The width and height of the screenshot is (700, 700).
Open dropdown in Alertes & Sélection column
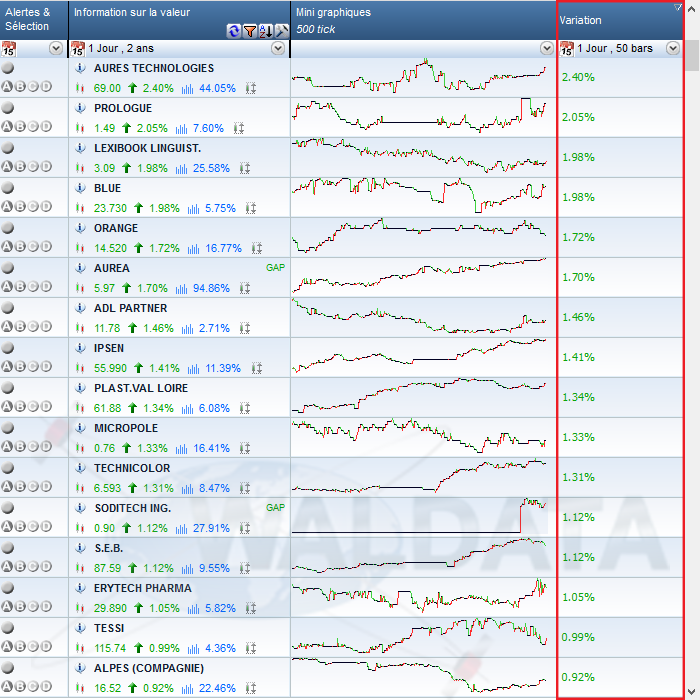[x=56, y=48]
